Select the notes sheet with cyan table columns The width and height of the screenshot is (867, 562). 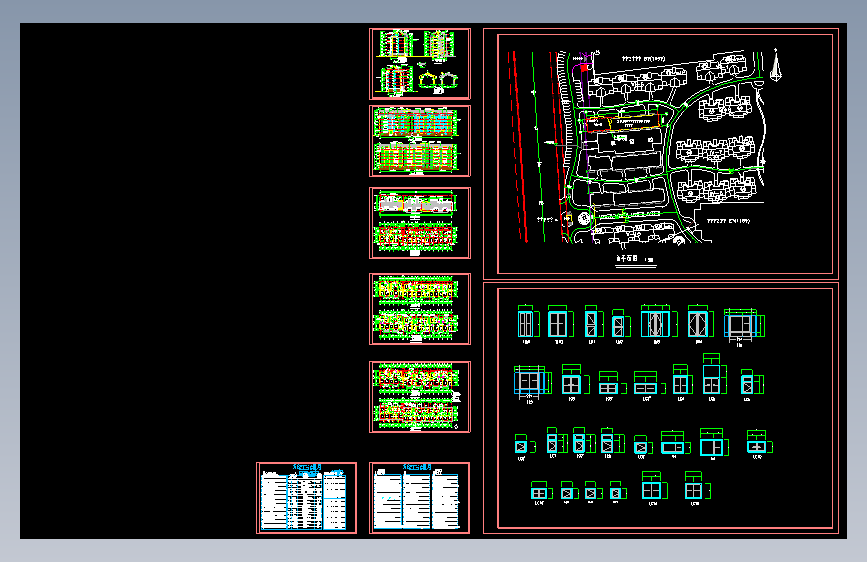pyautogui.click(x=306, y=498)
